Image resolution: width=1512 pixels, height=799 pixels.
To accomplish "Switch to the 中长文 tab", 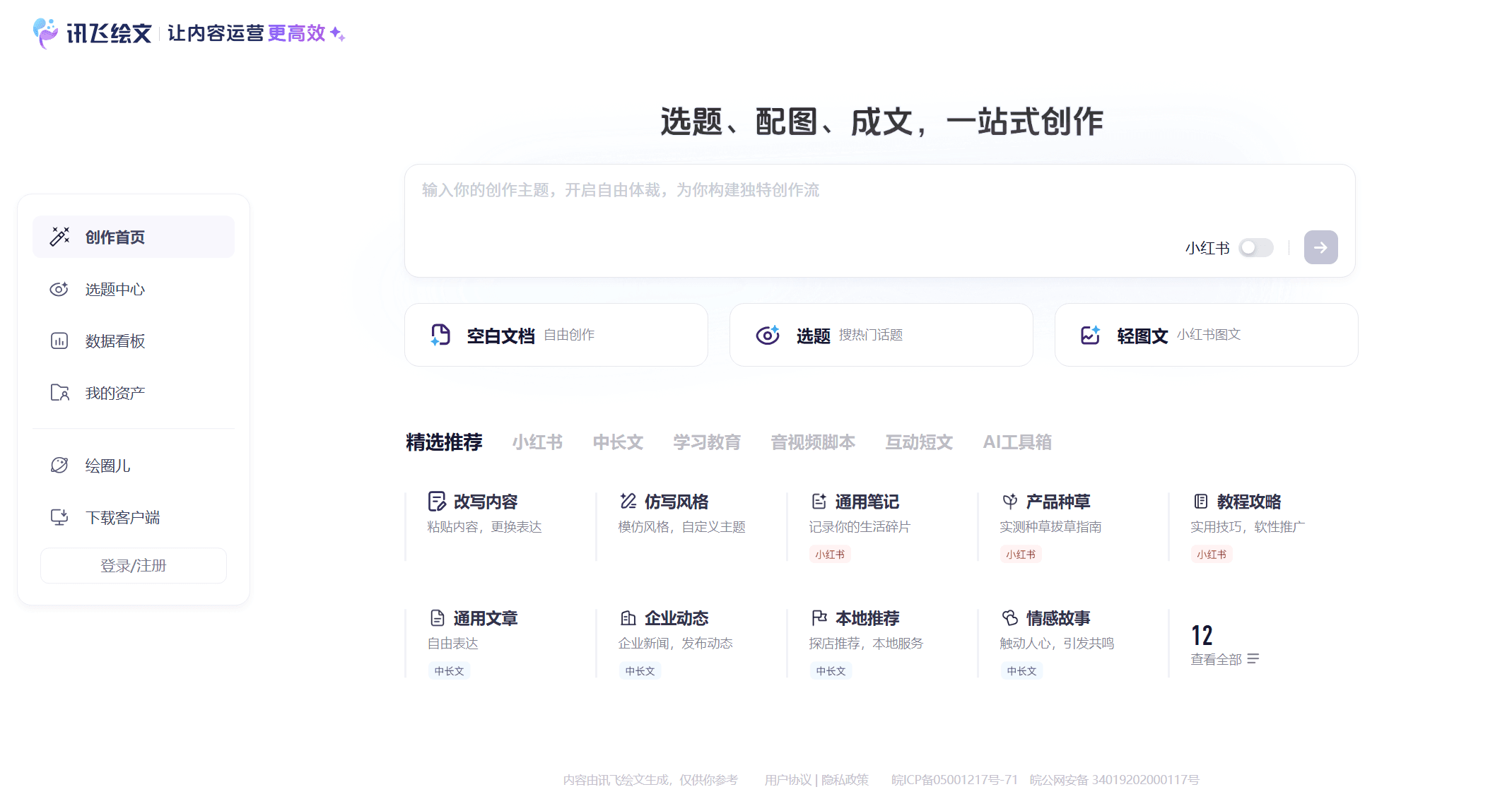I will click(618, 442).
